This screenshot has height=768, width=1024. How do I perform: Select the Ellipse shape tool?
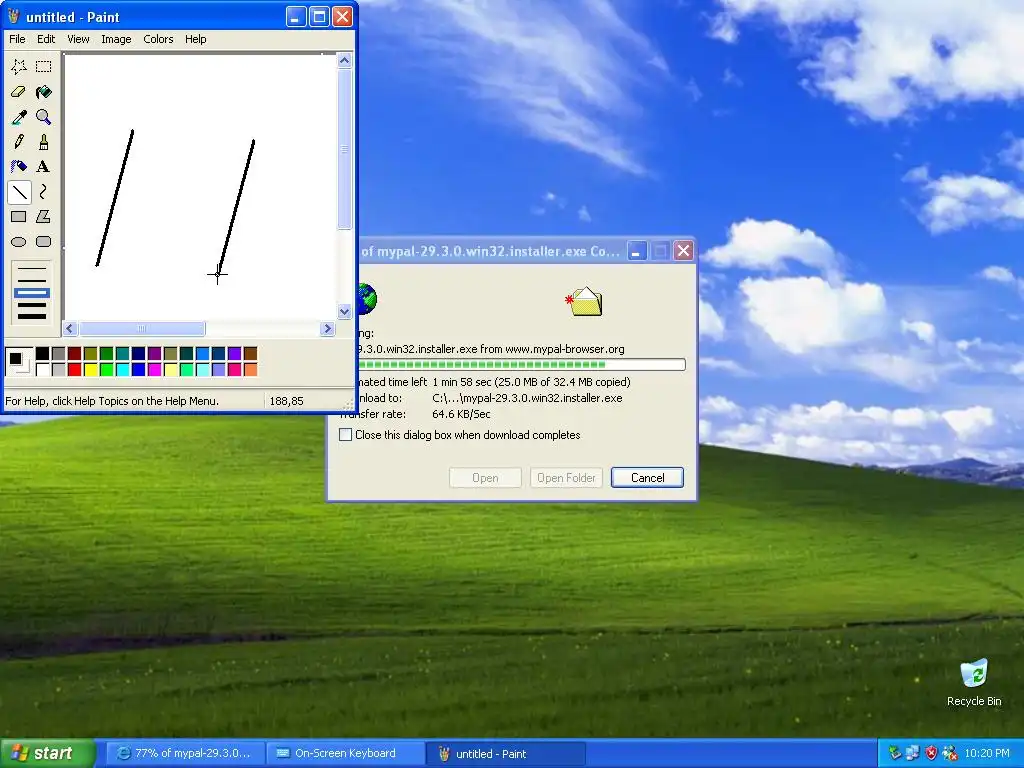click(19, 242)
